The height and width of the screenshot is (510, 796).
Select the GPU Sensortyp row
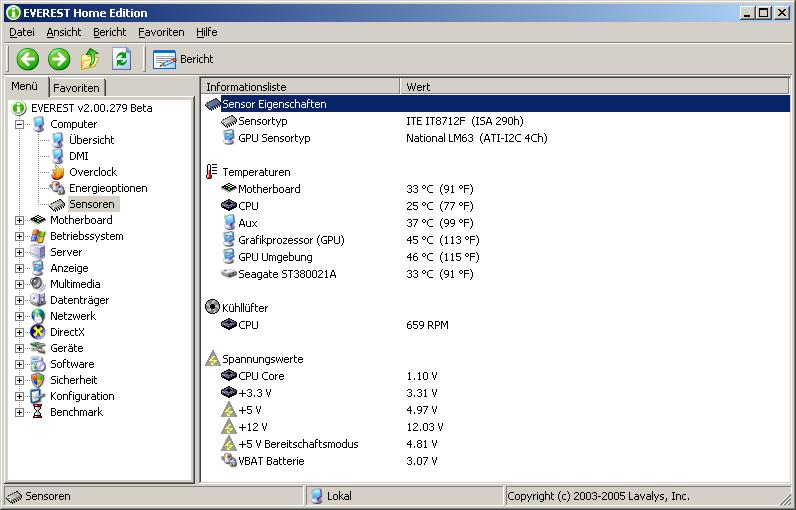point(496,138)
